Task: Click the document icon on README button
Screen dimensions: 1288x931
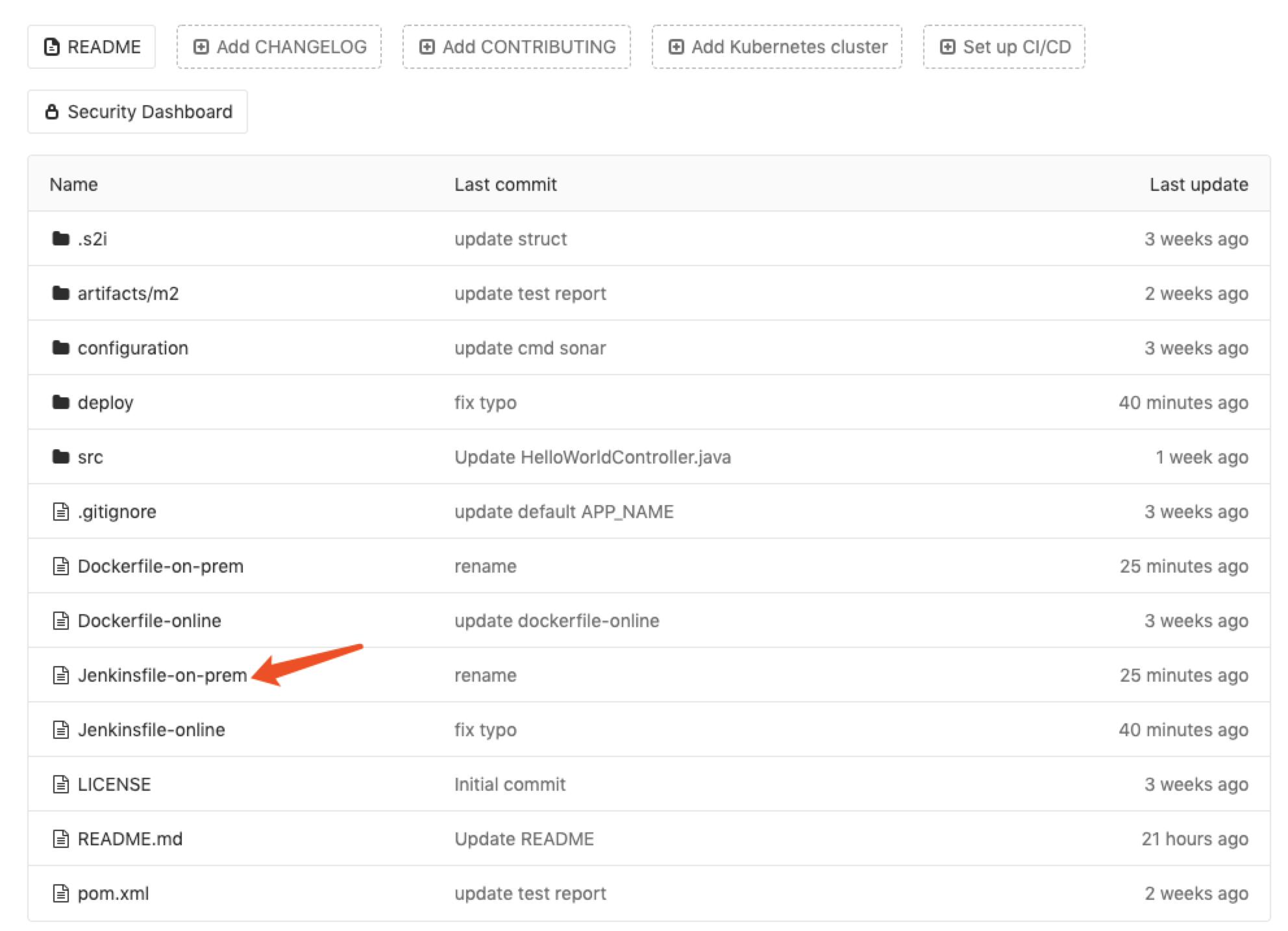Action: (x=52, y=47)
